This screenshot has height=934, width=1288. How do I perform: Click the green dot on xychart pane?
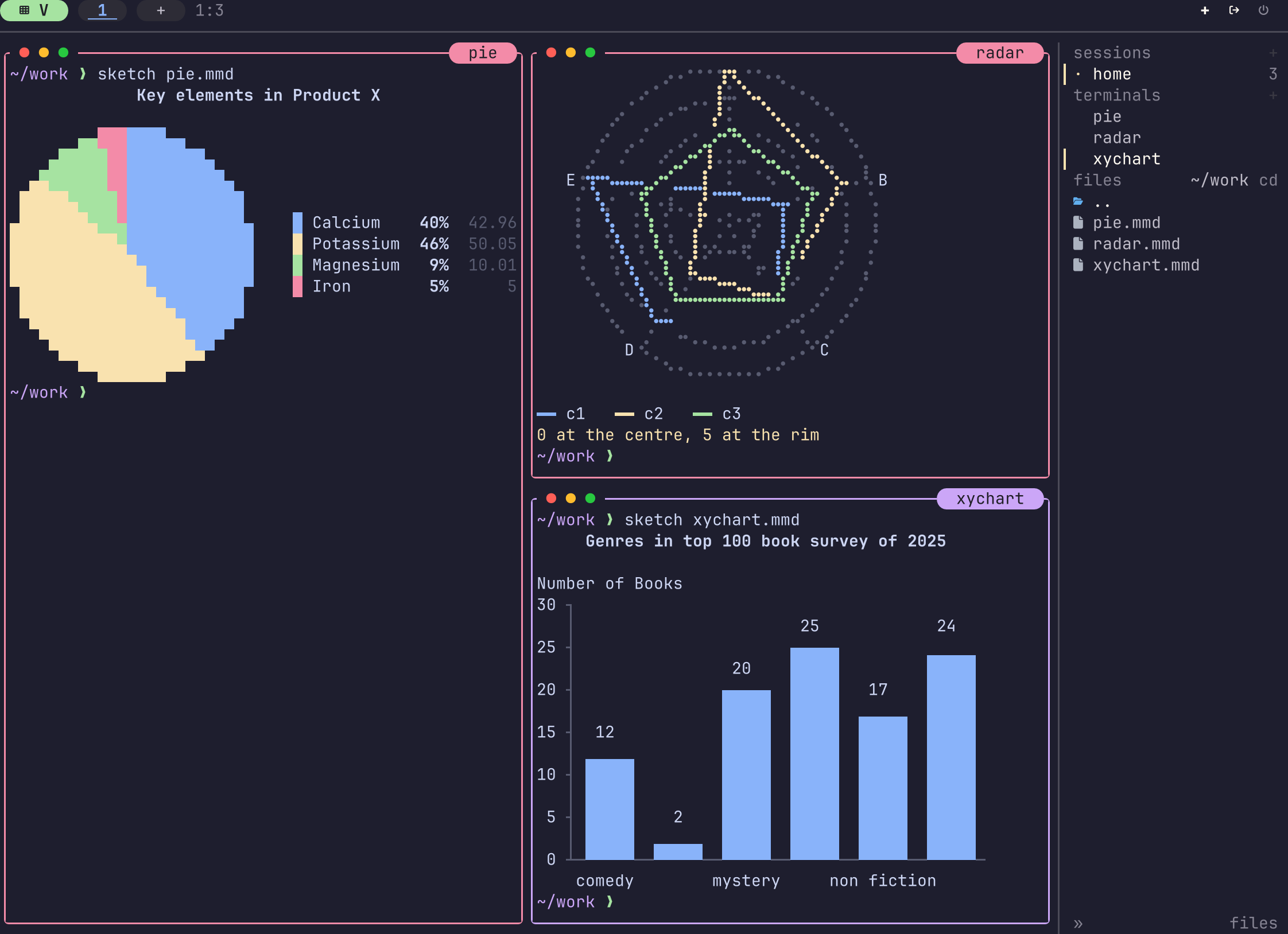click(590, 499)
